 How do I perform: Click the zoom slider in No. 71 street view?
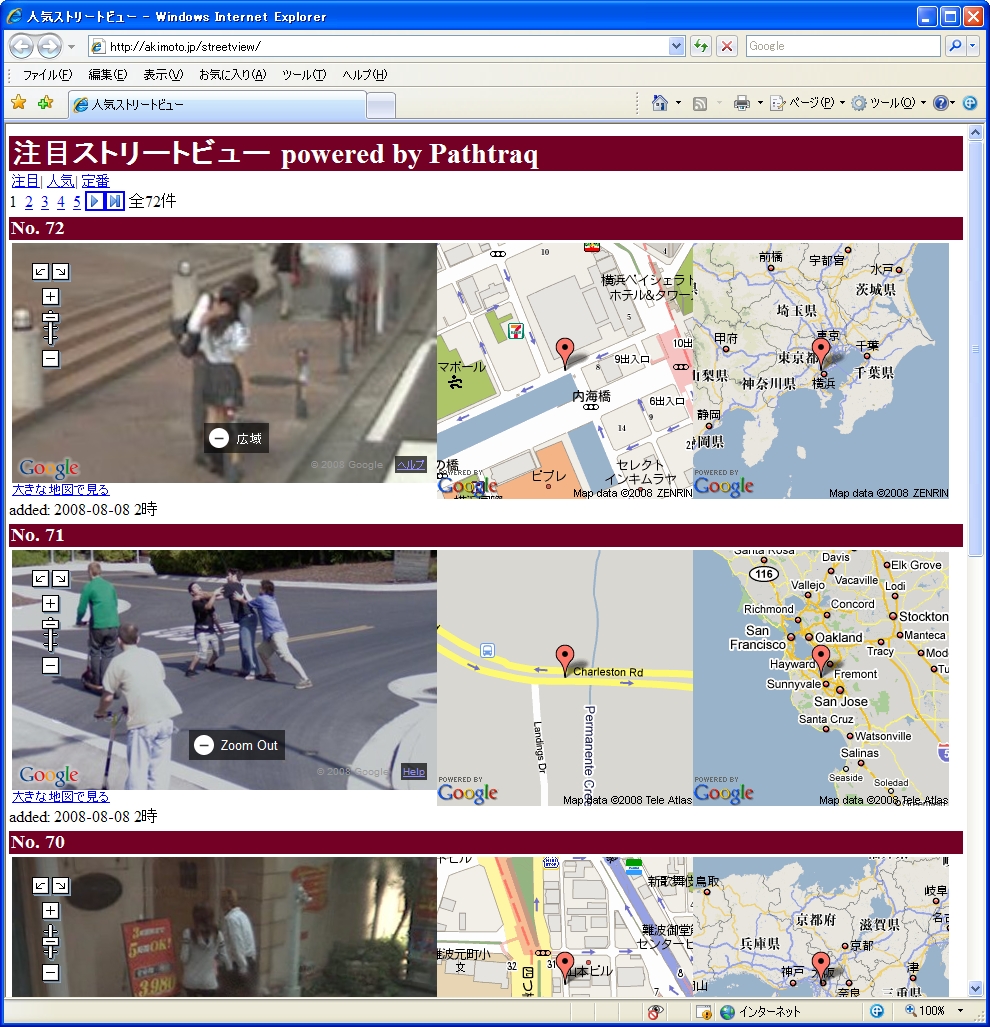pos(50,634)
